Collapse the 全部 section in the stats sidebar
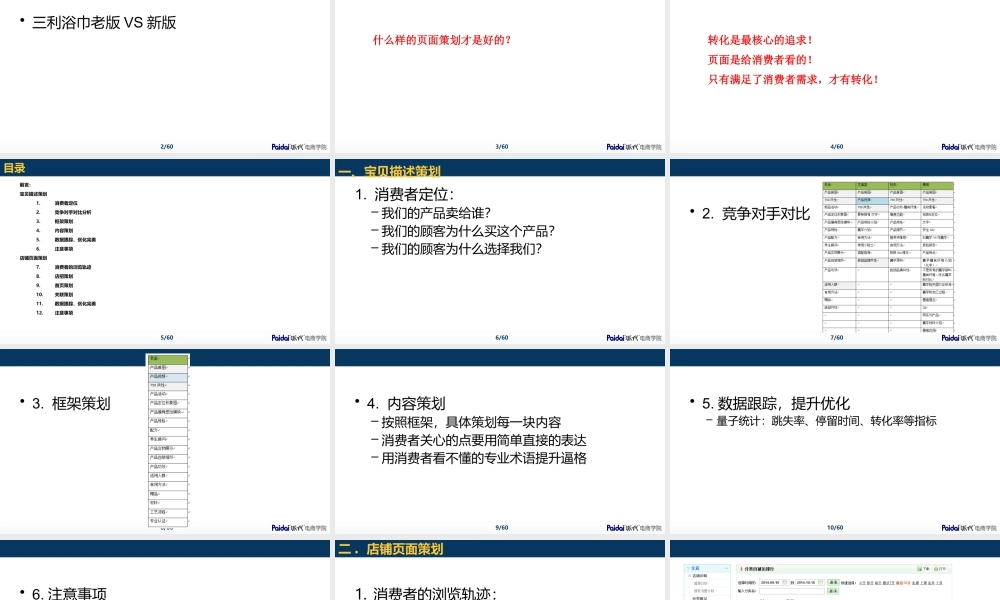Viewport: 1000px width, 600px height. pyautogui.click(x=726, y=566)
